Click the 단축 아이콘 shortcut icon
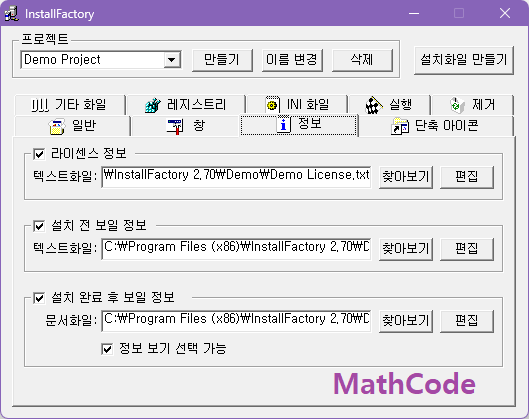Image resolution: width=529 pixels, height=419 pixels. pyautogui.click(x=400, y=127)
